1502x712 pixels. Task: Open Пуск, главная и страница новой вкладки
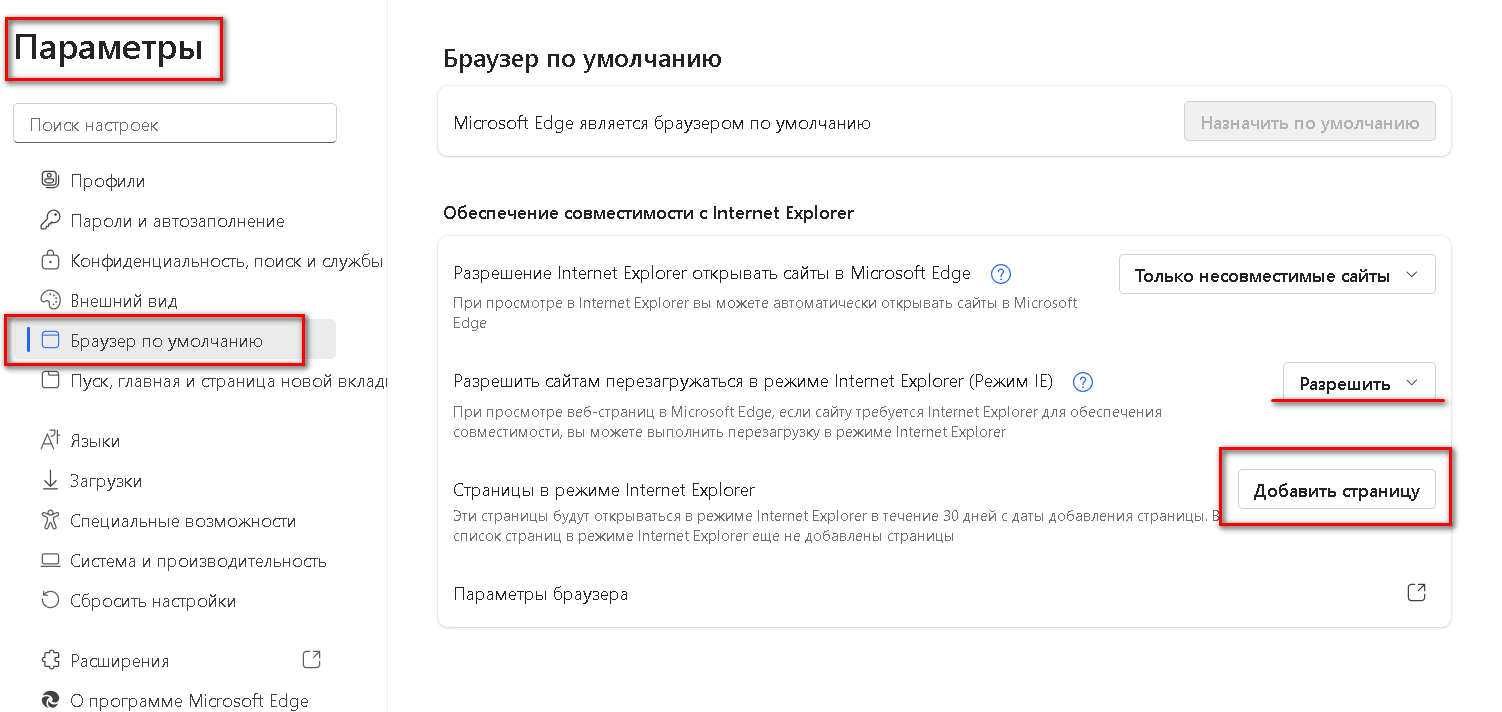point(200,382)
